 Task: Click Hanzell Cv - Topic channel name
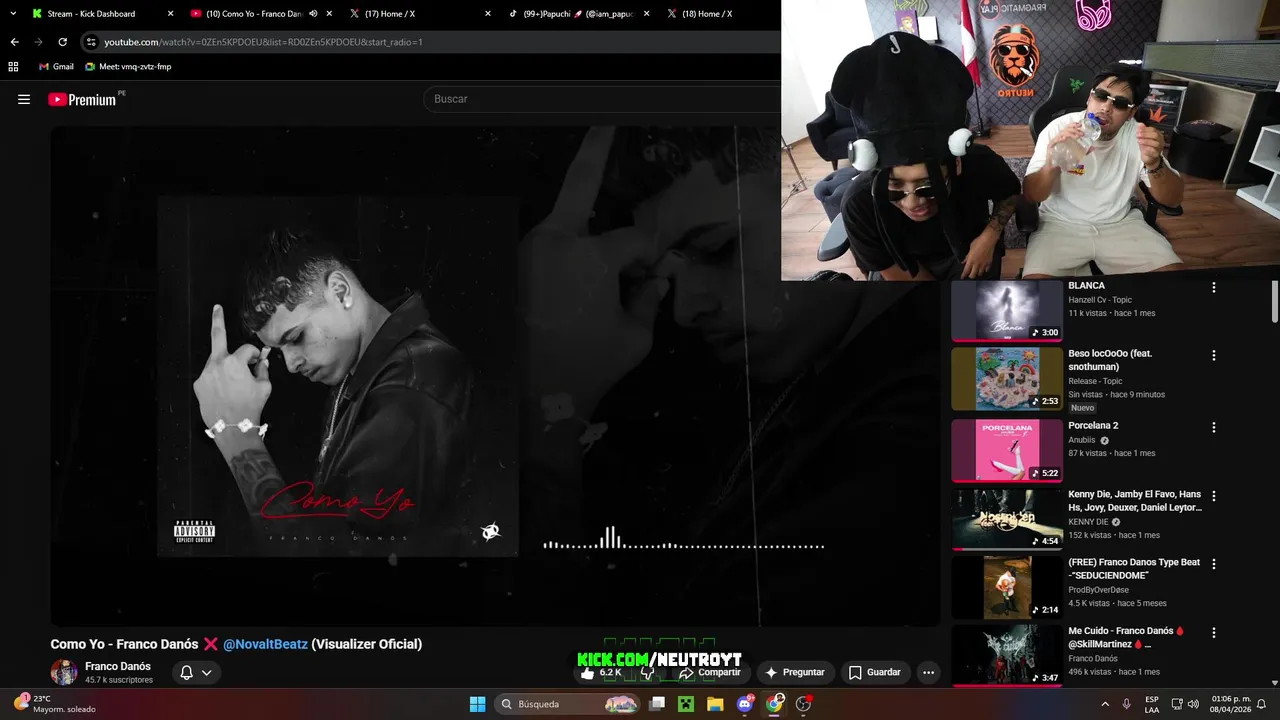[1100, 299]
